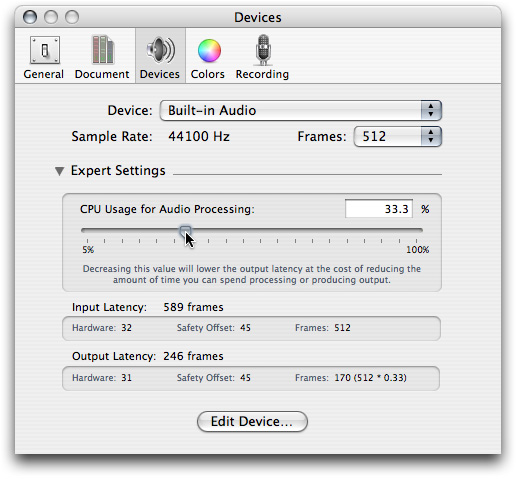Image resolution: width=516 pixels, height=479 pixels.
Task: Click the Device popup stepper arrows
Action: click(x=431, y=110)
